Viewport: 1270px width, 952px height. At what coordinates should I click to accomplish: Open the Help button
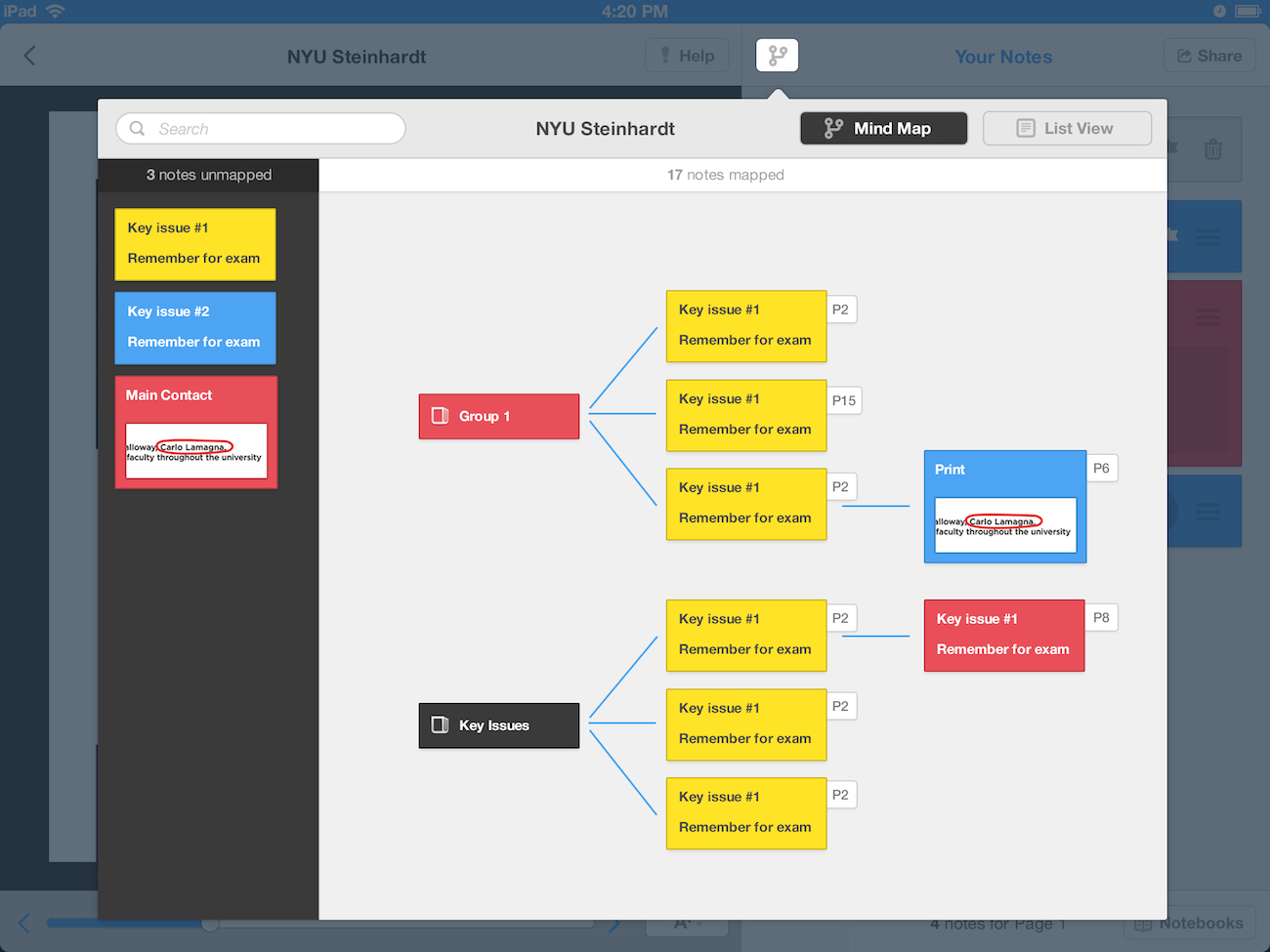click(x=687, y=56)
